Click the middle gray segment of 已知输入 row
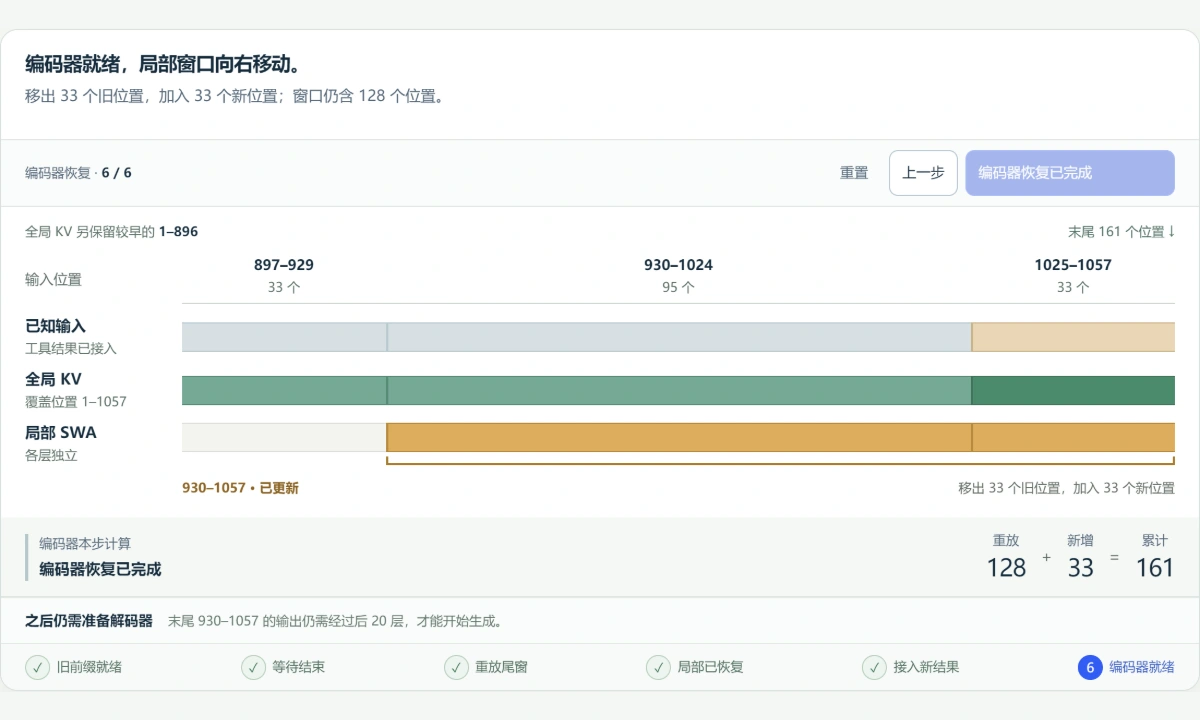This screenshot has height=720, width=1200. coord(679,337)
